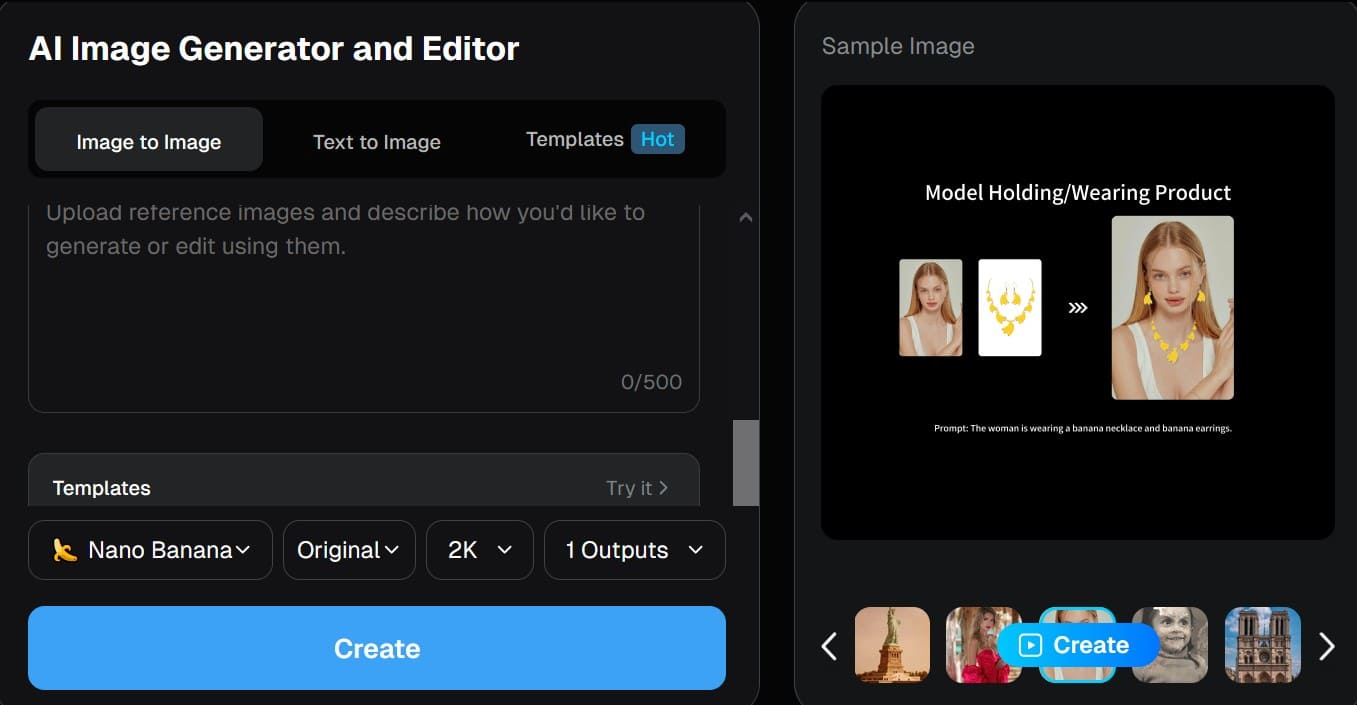Click the vertical scrollbar thumb
The image size is (1357, 705).
pos(745,462)
